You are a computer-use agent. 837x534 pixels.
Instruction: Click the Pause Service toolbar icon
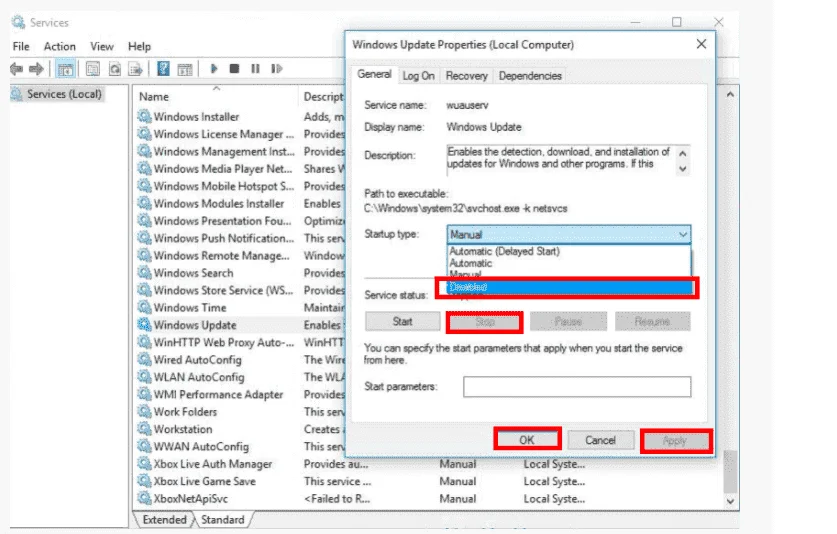[x=255, y=68]
